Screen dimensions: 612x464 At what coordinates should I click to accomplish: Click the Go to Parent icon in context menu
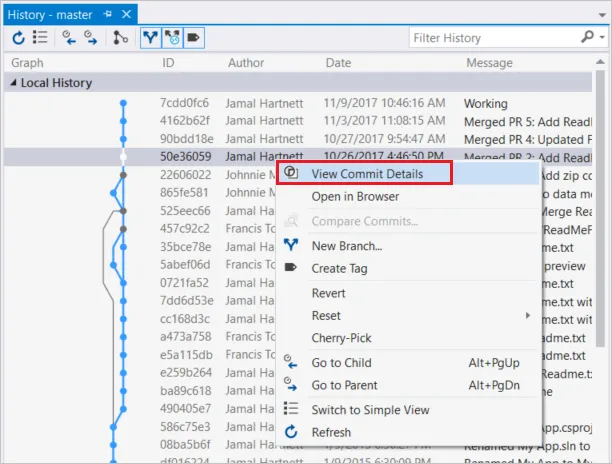(x=290, y=384)
